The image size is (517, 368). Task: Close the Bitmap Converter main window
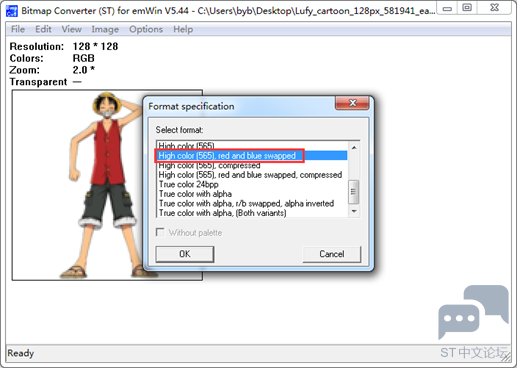coord(495,8)
